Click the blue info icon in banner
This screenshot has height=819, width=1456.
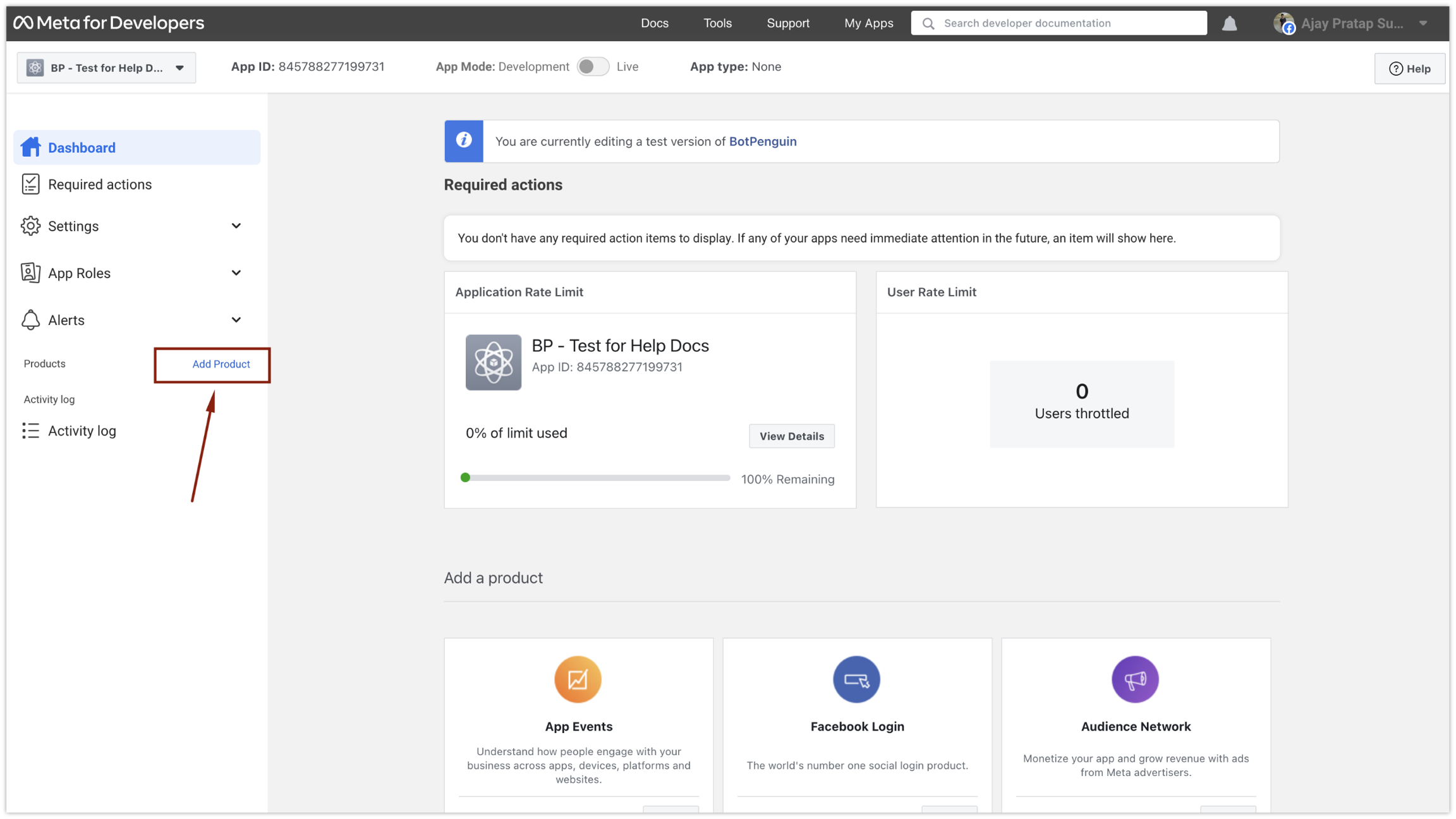(x=463, y=141)
